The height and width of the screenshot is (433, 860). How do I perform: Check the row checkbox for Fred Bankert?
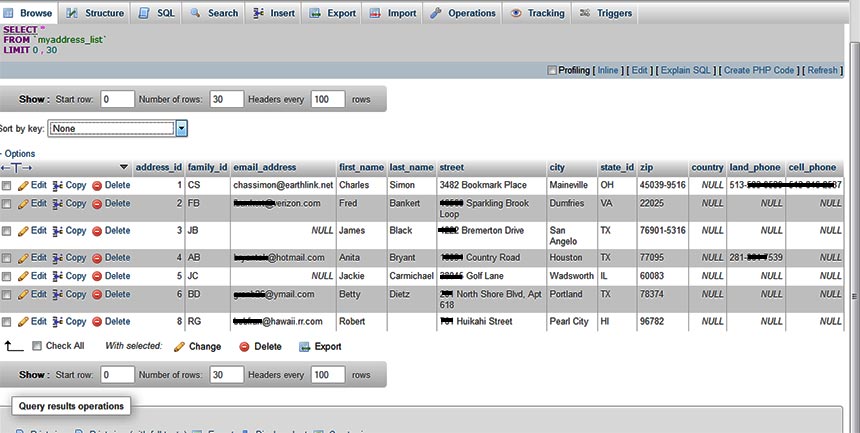point(6,205)
